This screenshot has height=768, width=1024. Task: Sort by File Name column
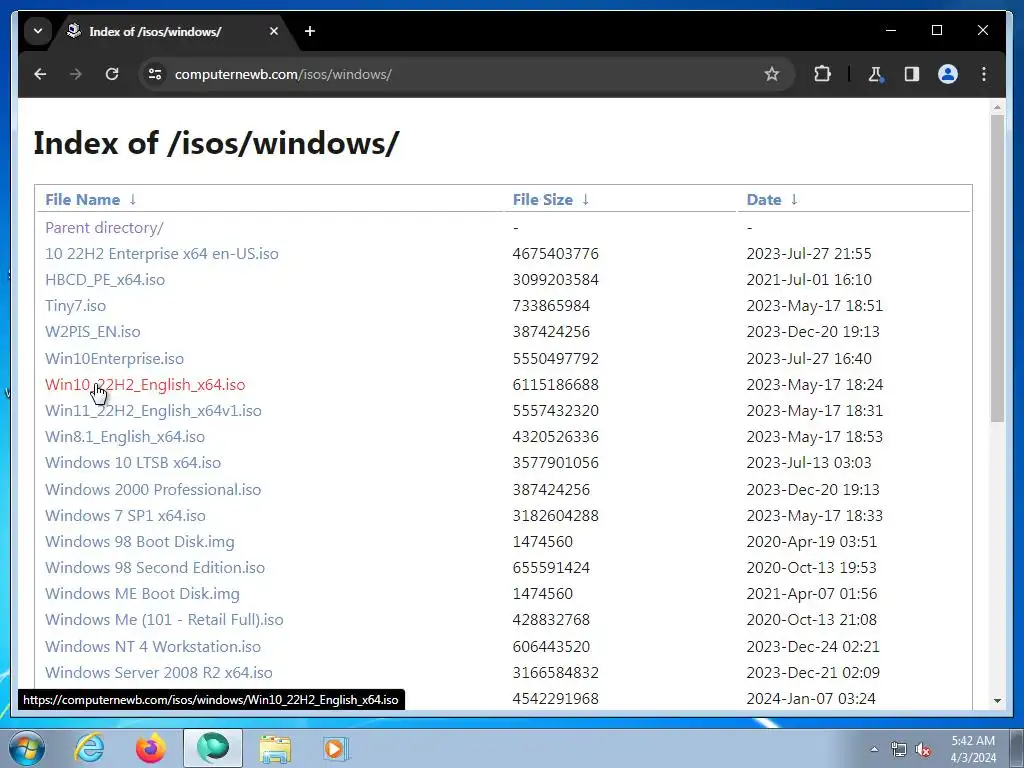(x=82, y=200)
